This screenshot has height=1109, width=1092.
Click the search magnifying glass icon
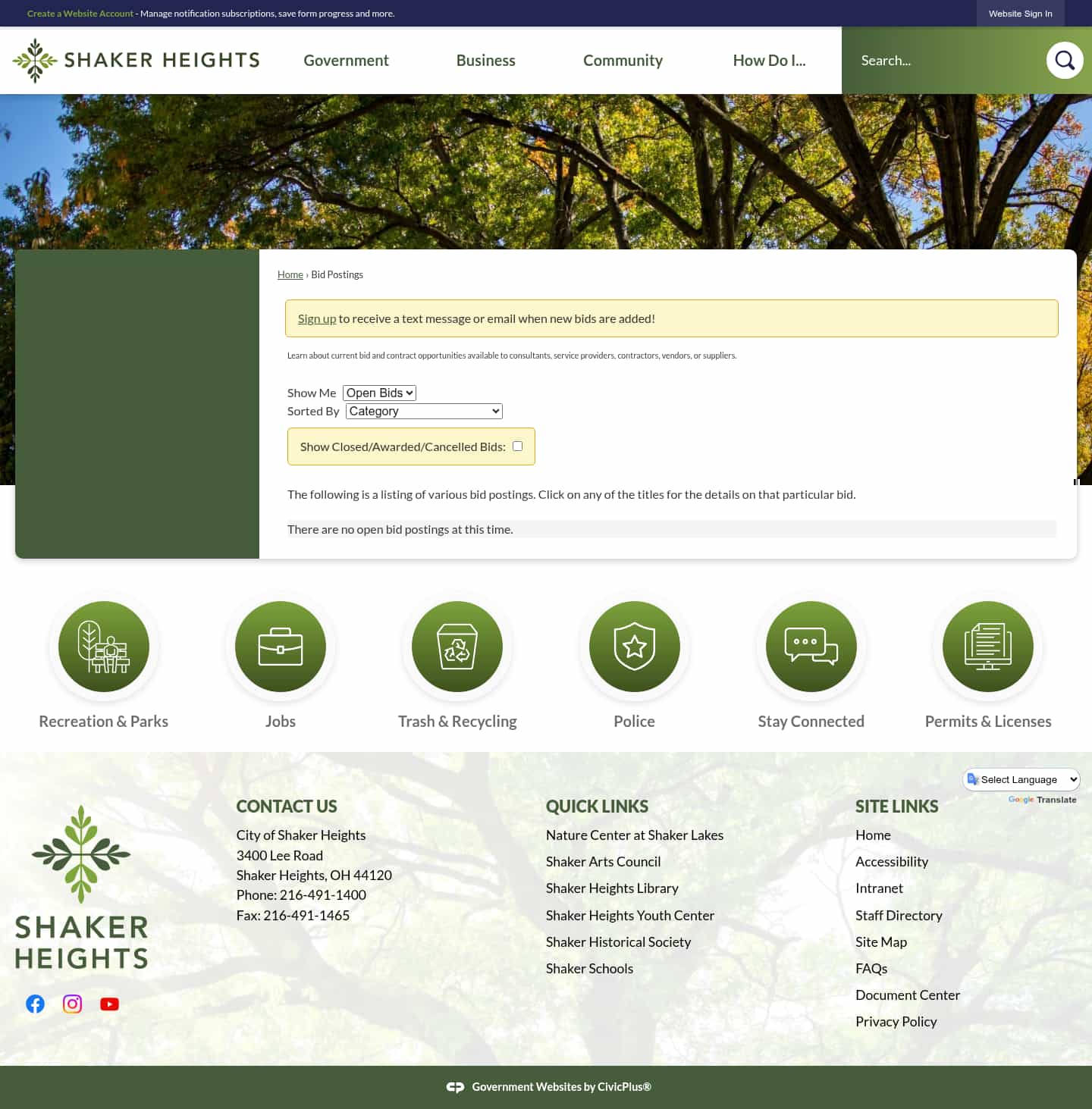[x=1065, y=60]
